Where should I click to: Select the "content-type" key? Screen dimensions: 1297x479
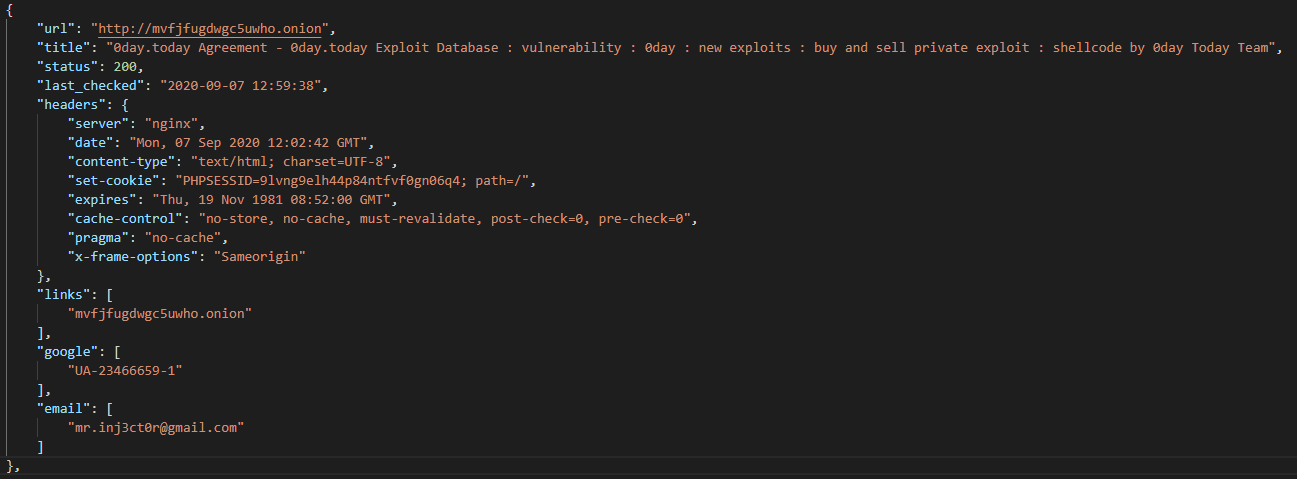click(x=122, y=162)
